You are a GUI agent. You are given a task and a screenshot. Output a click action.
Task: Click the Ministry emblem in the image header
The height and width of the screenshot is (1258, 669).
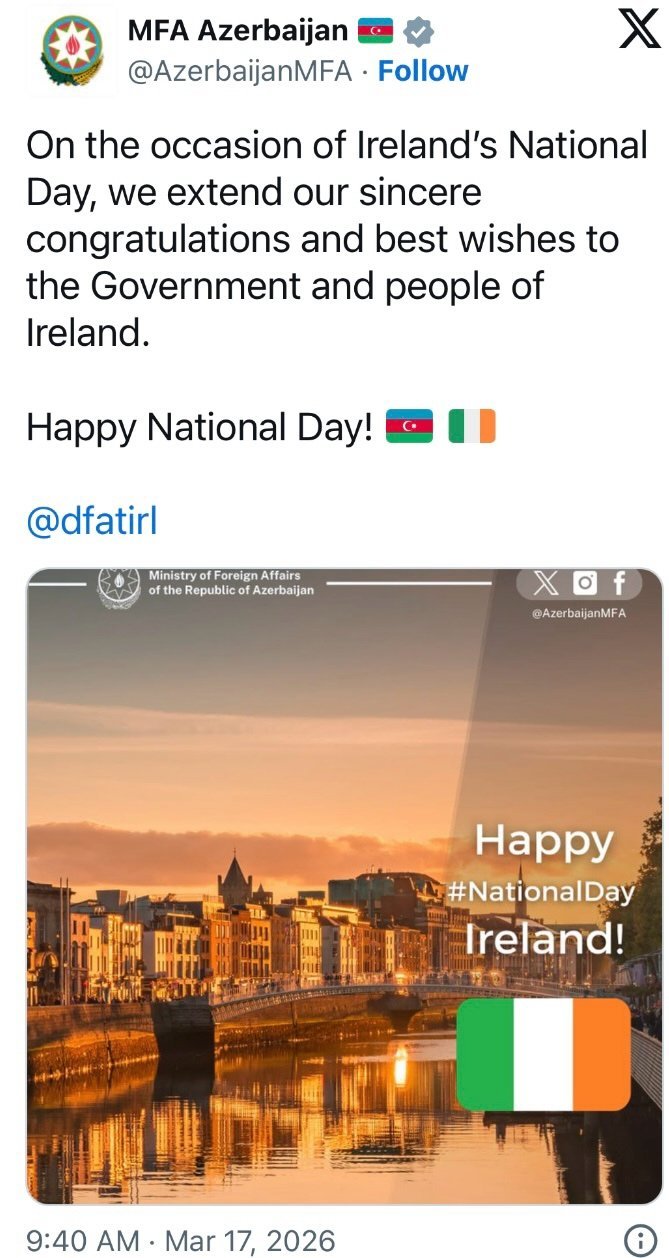point(120,586)
